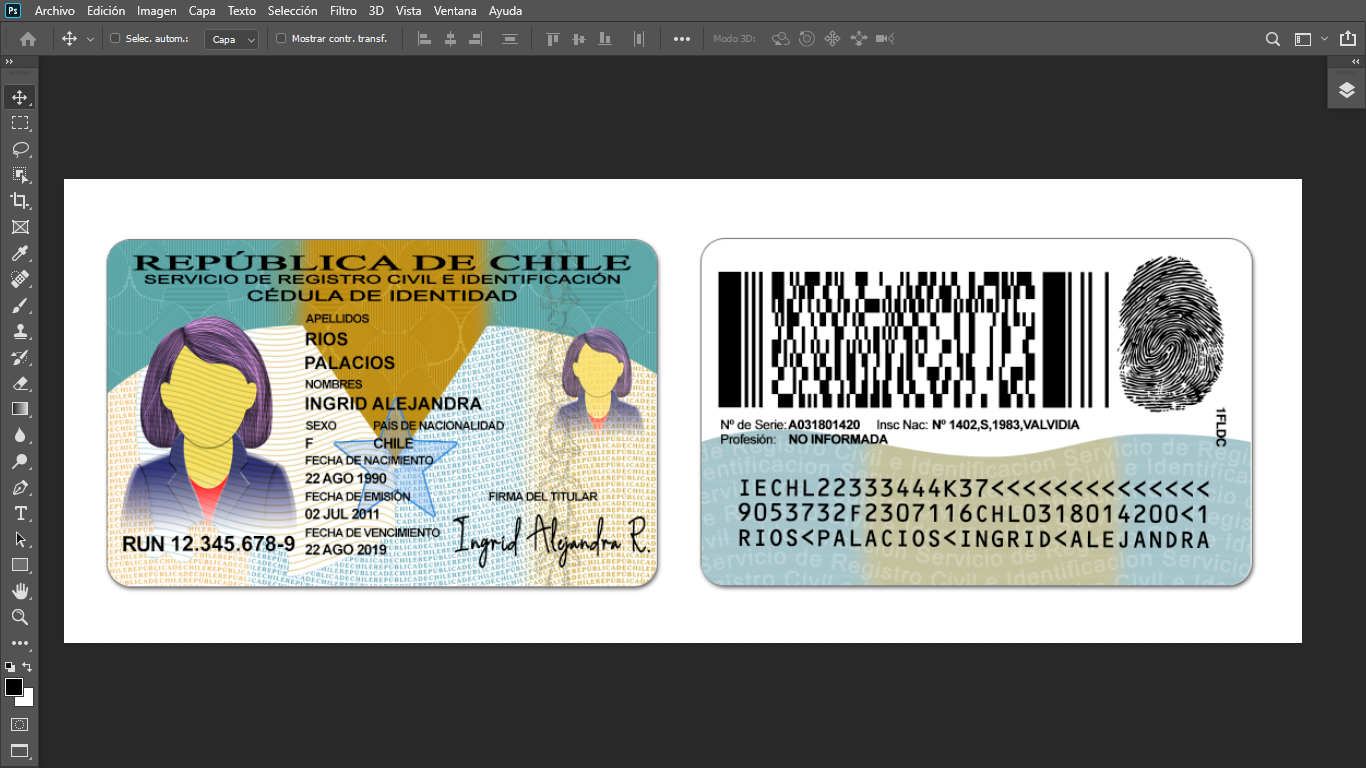Select the Spot Healing Brush tool
1366x768 pixels.
19,279
